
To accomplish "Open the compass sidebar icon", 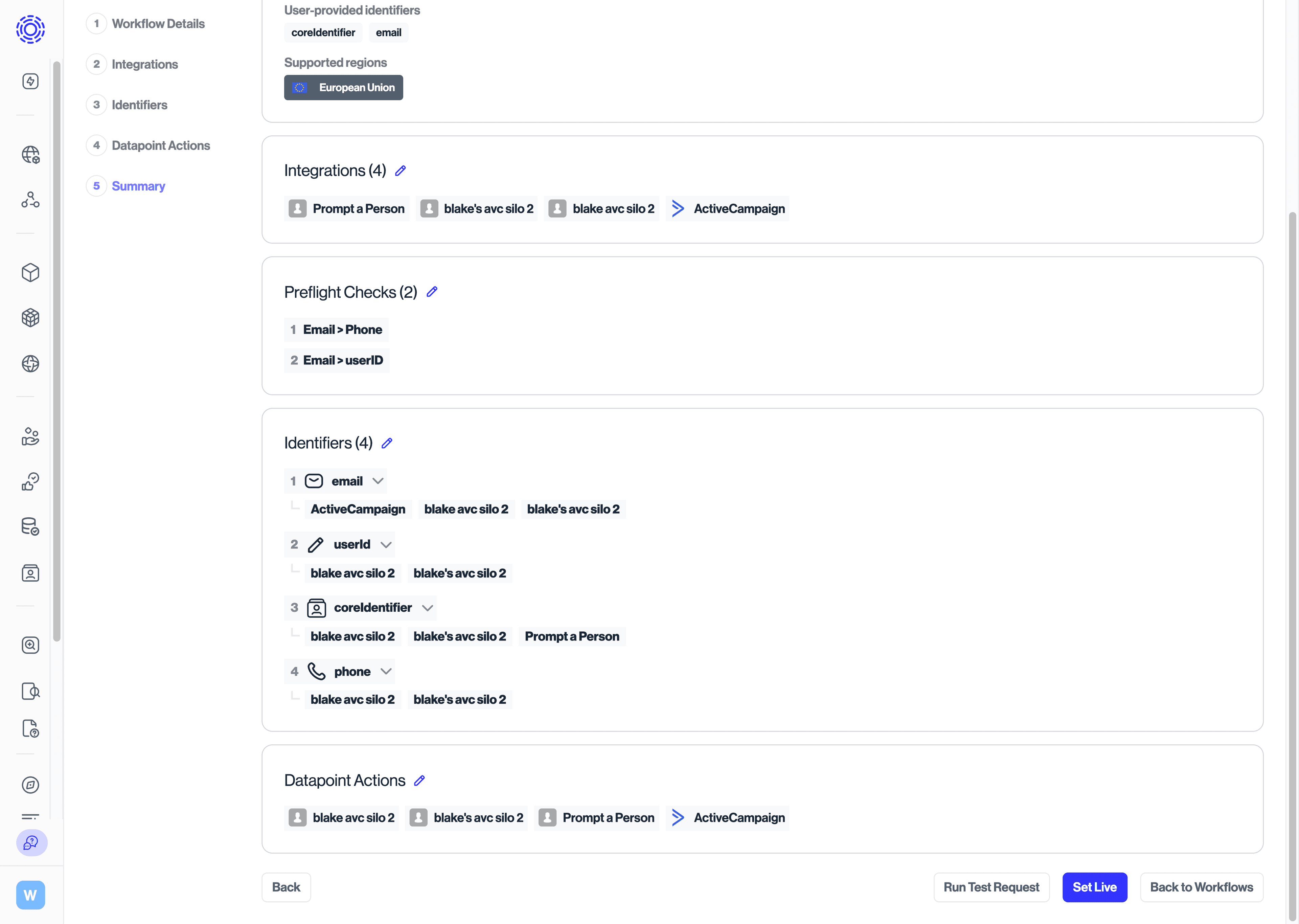I will coord(30,785).
